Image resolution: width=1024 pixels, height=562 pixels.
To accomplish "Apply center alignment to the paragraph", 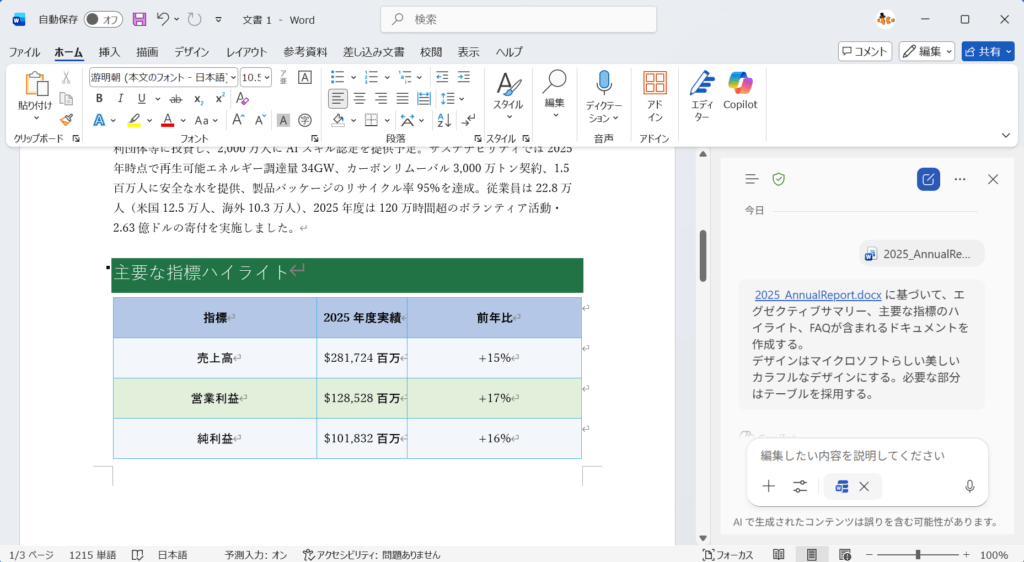I will click(360, 98).
